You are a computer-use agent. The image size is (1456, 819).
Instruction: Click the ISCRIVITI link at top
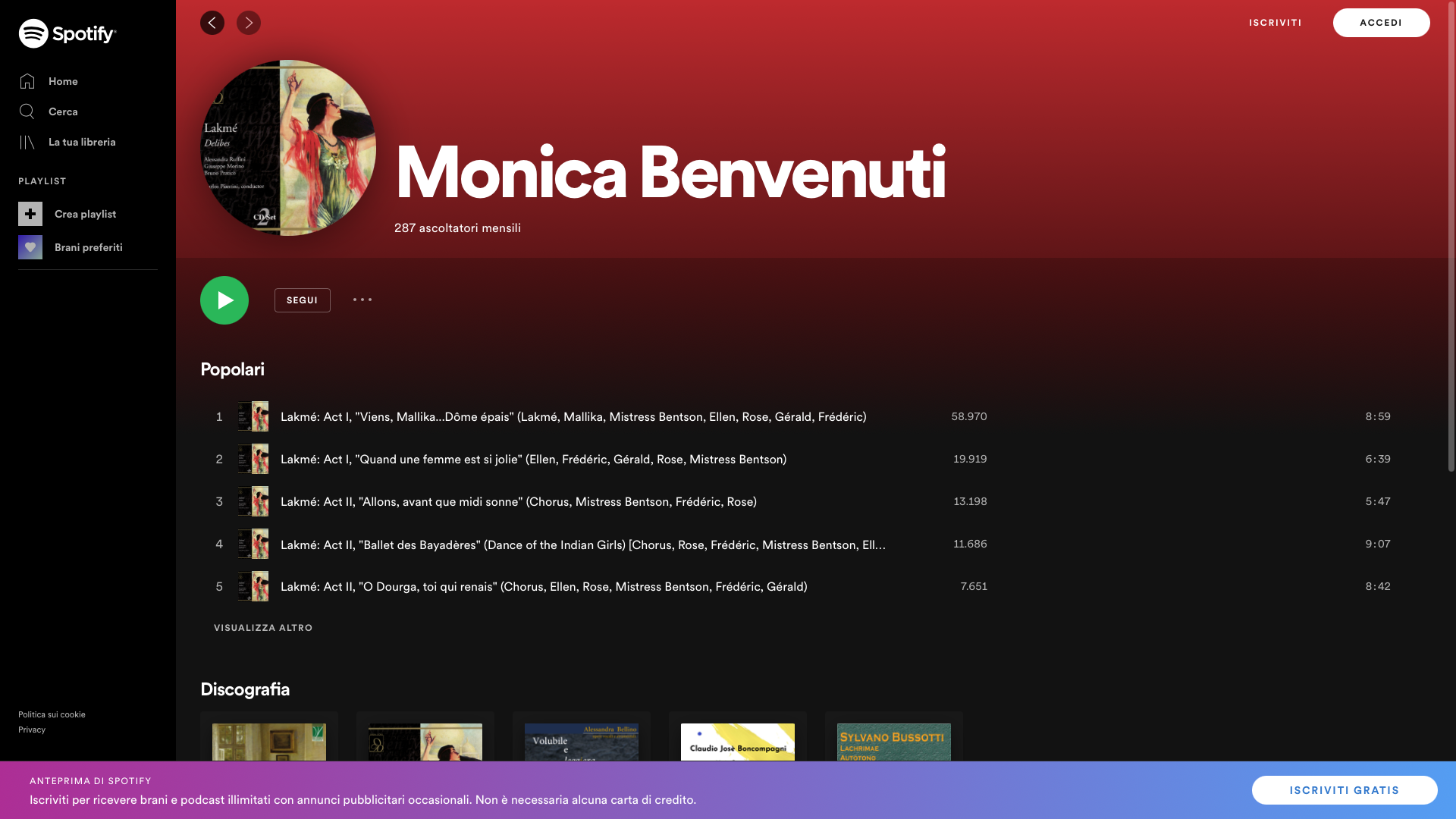pos(1275,23)
